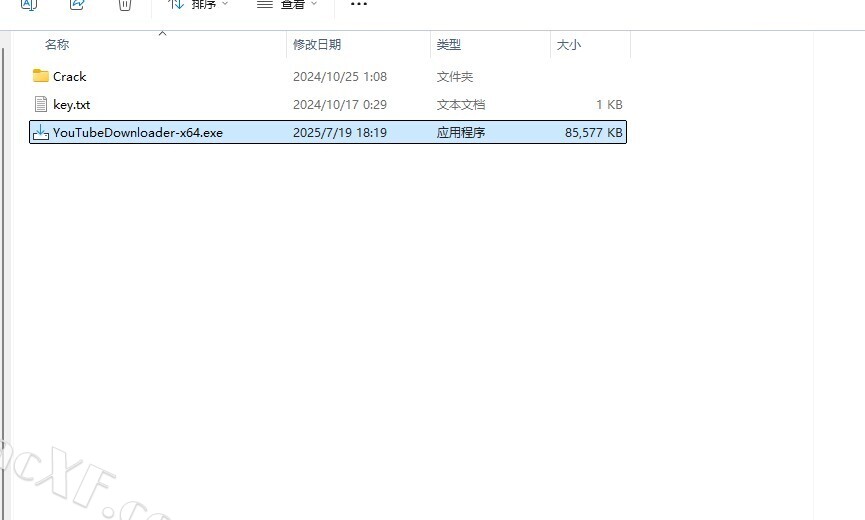
Task: Click the rename toolbar icon
Action: [29, 4]
